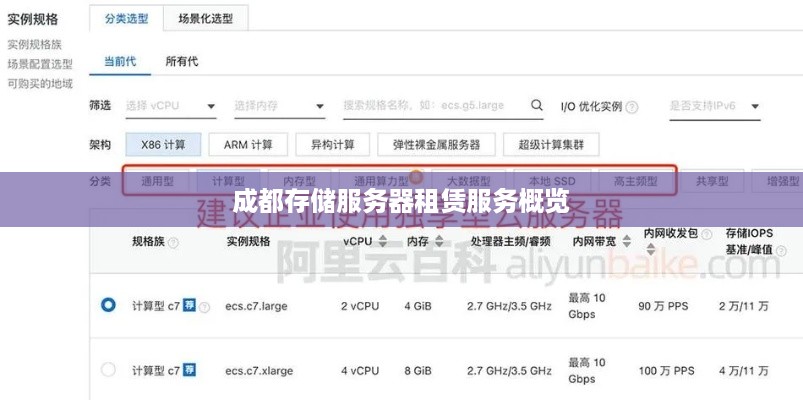Open the 是否支持IPv6 dropdown
The width and height of the screenshot is (803, 400).
(714, 106)
